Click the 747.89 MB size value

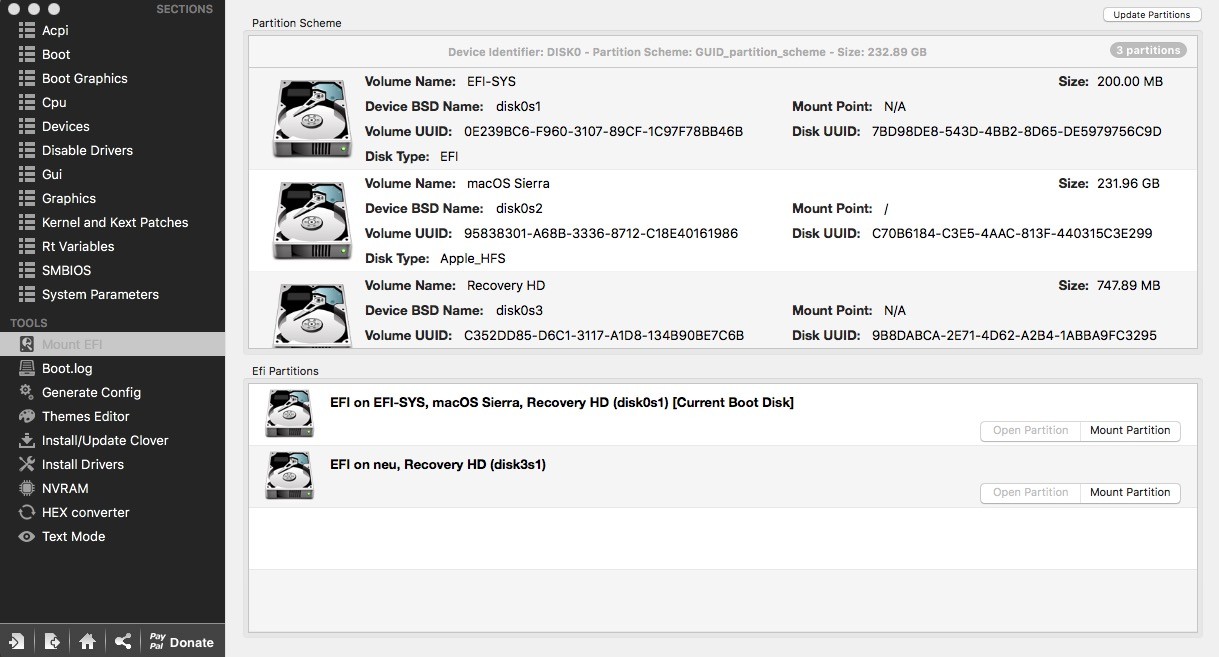(1129, 285)
